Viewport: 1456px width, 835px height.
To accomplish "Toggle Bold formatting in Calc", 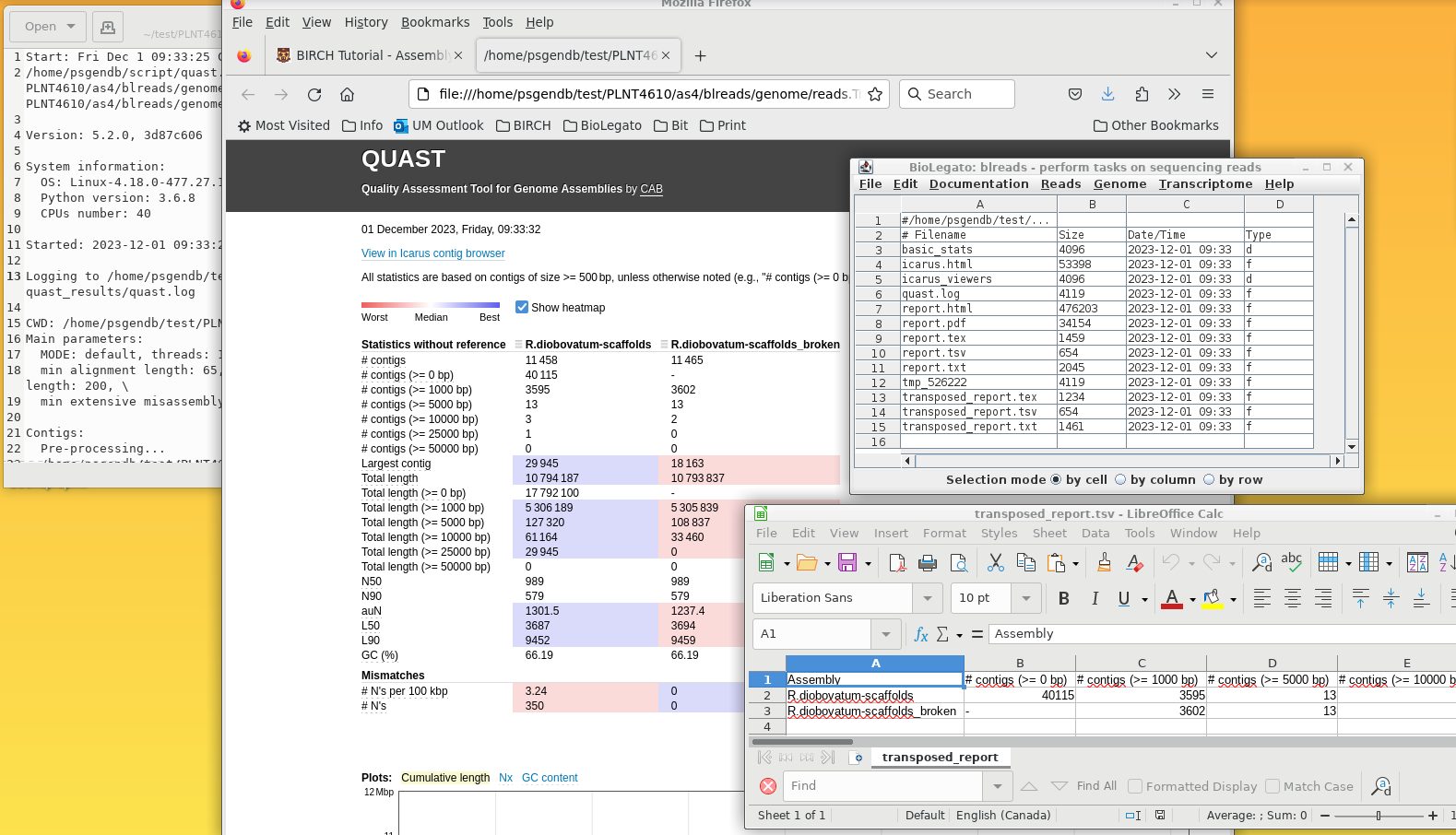I will tap(1063, 598).
